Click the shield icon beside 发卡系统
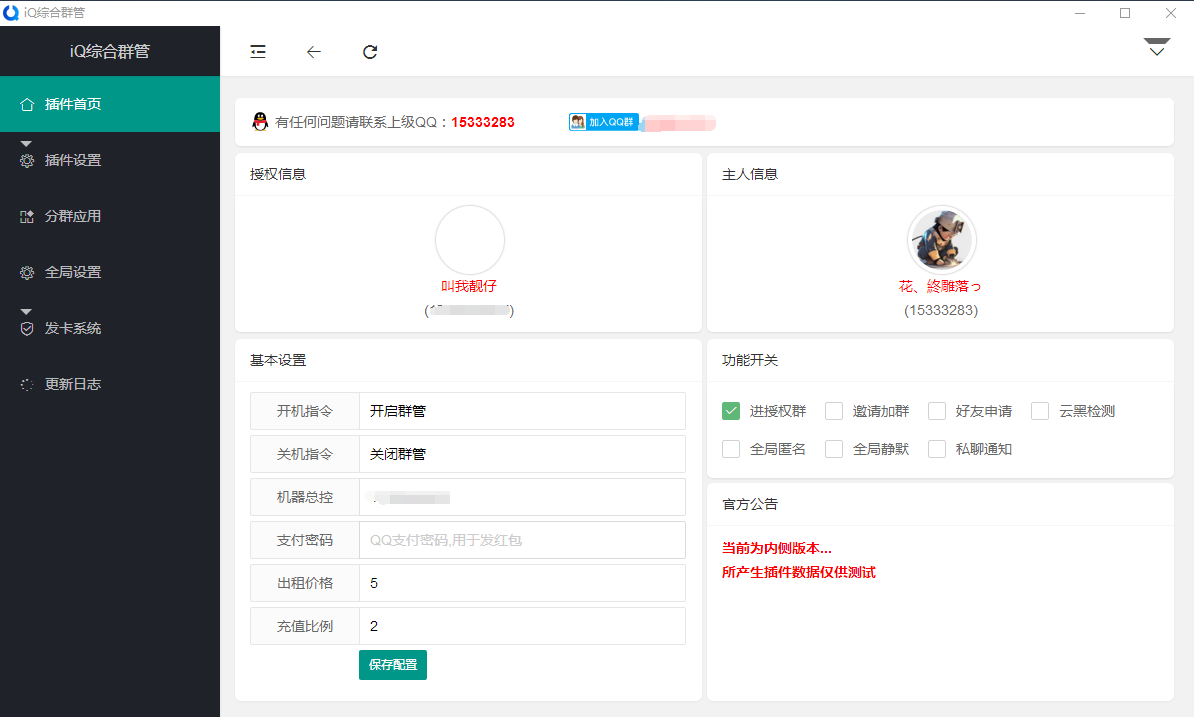This screenshot has height=717, width=1194. pos(27,329)
